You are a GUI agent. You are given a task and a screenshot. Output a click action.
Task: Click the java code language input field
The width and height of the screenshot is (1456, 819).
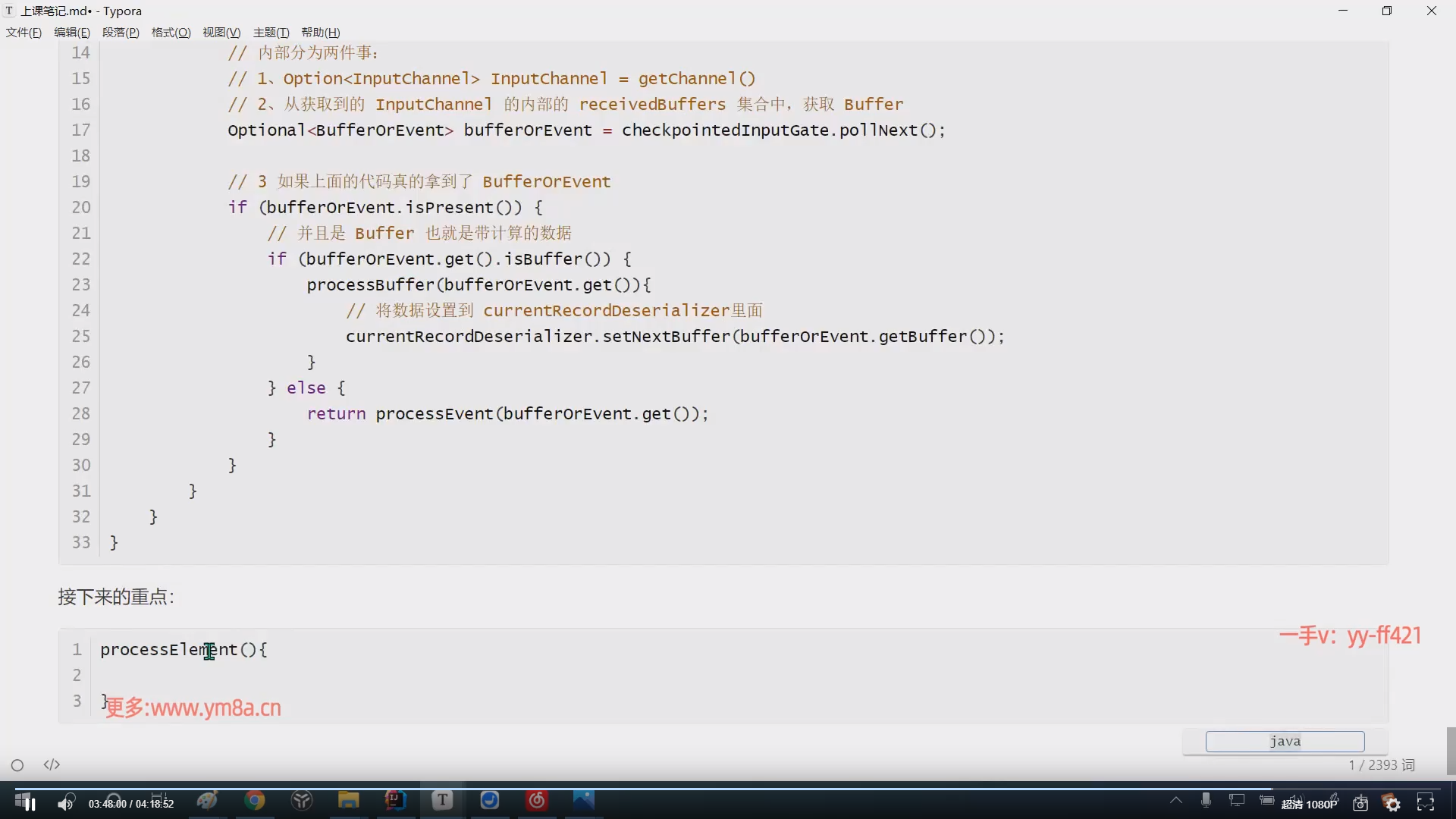[1285, 742]
